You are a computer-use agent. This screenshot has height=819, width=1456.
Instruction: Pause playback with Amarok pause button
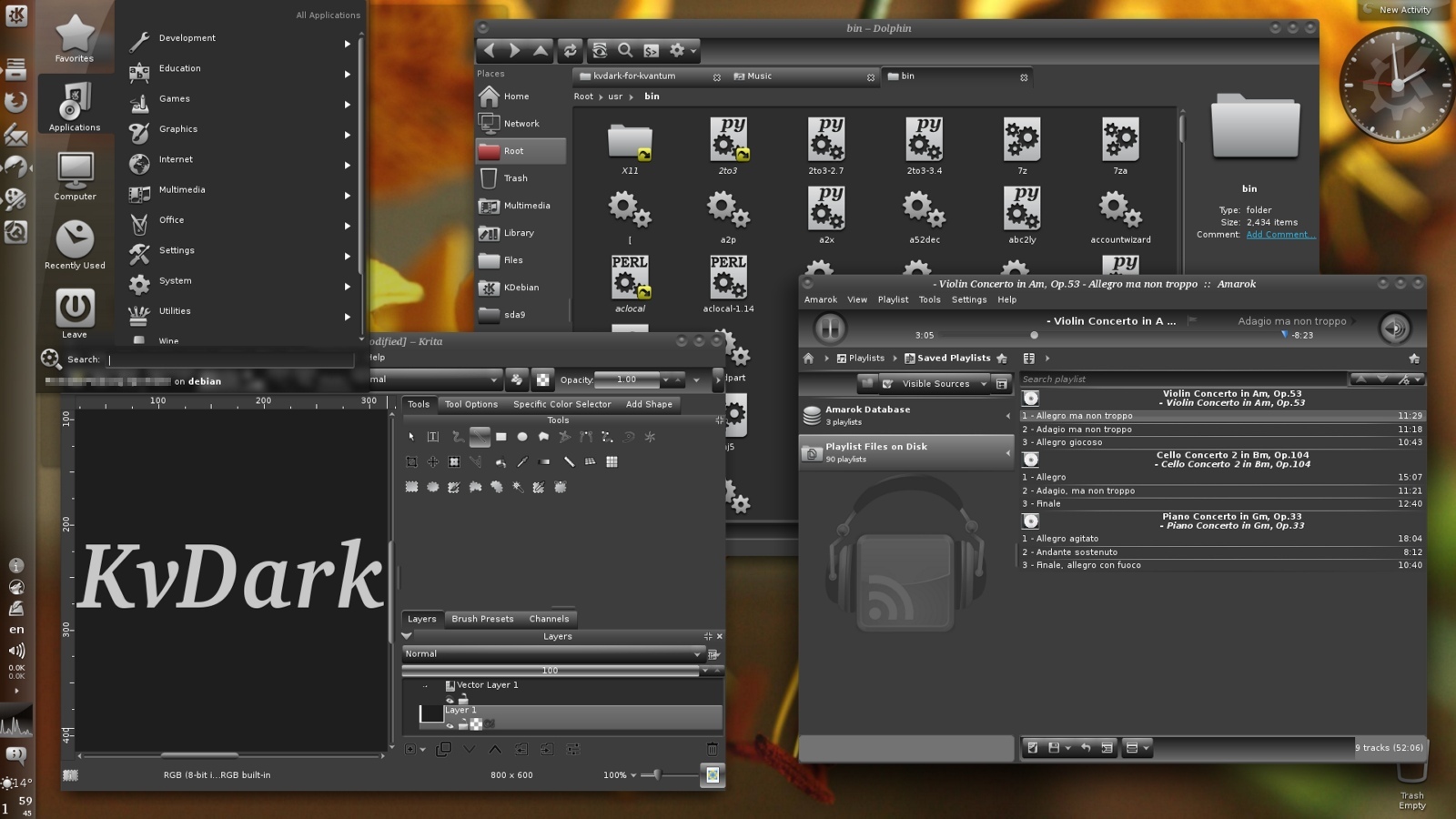[829, 328]
